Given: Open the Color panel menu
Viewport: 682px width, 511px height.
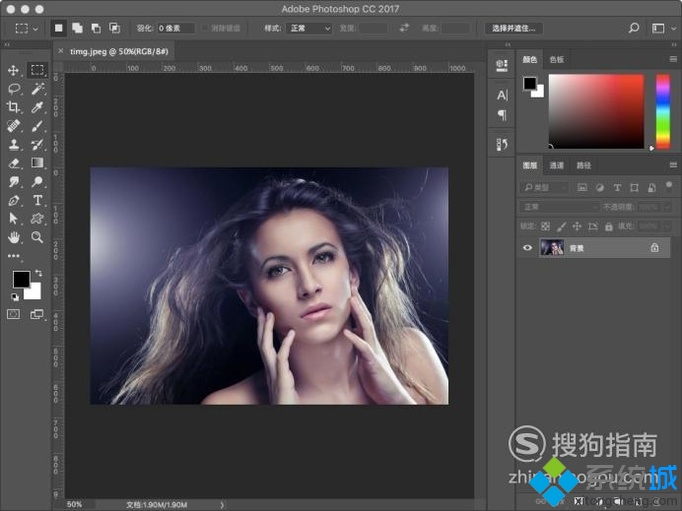Looking at the screenshot, I should point(673,59).
